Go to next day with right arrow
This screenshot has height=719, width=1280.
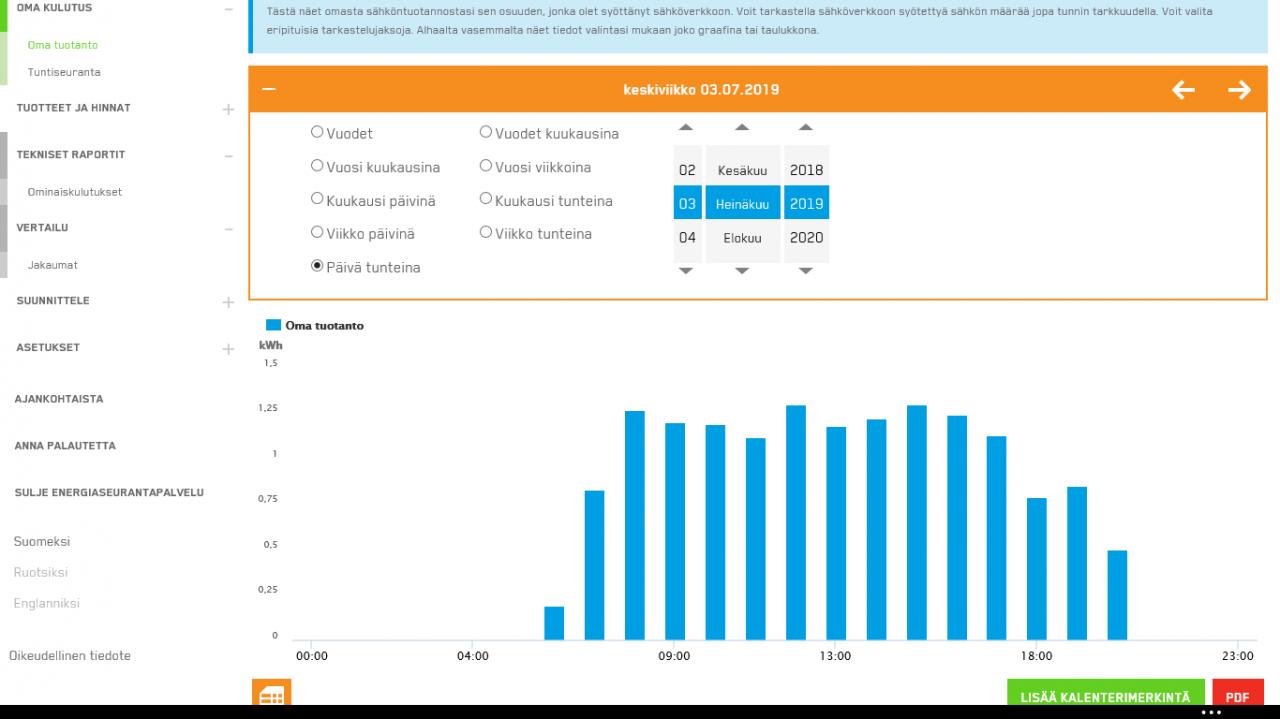[1239, 90]
